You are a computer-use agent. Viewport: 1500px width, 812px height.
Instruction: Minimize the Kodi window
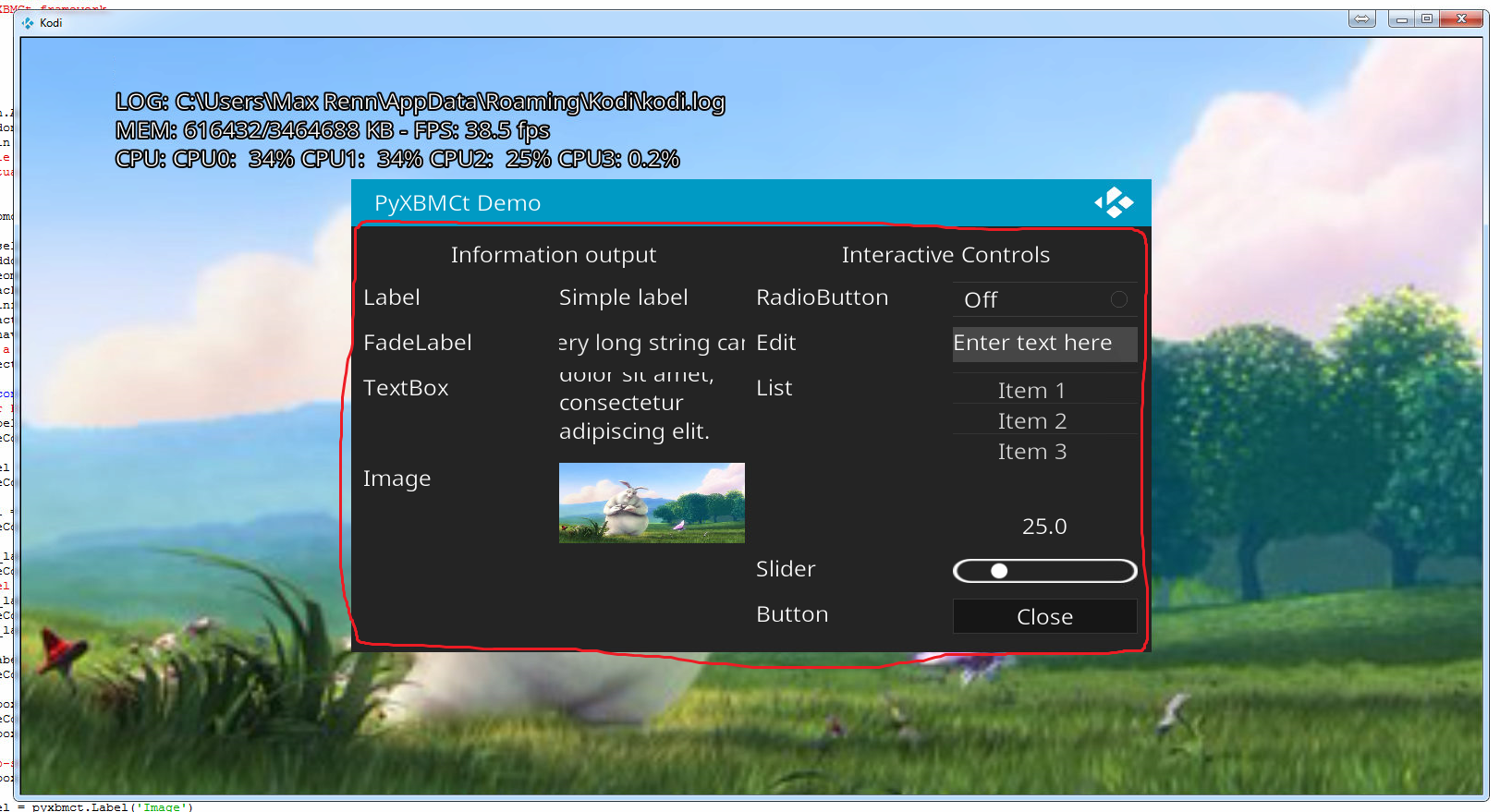tap(1402, 18)
